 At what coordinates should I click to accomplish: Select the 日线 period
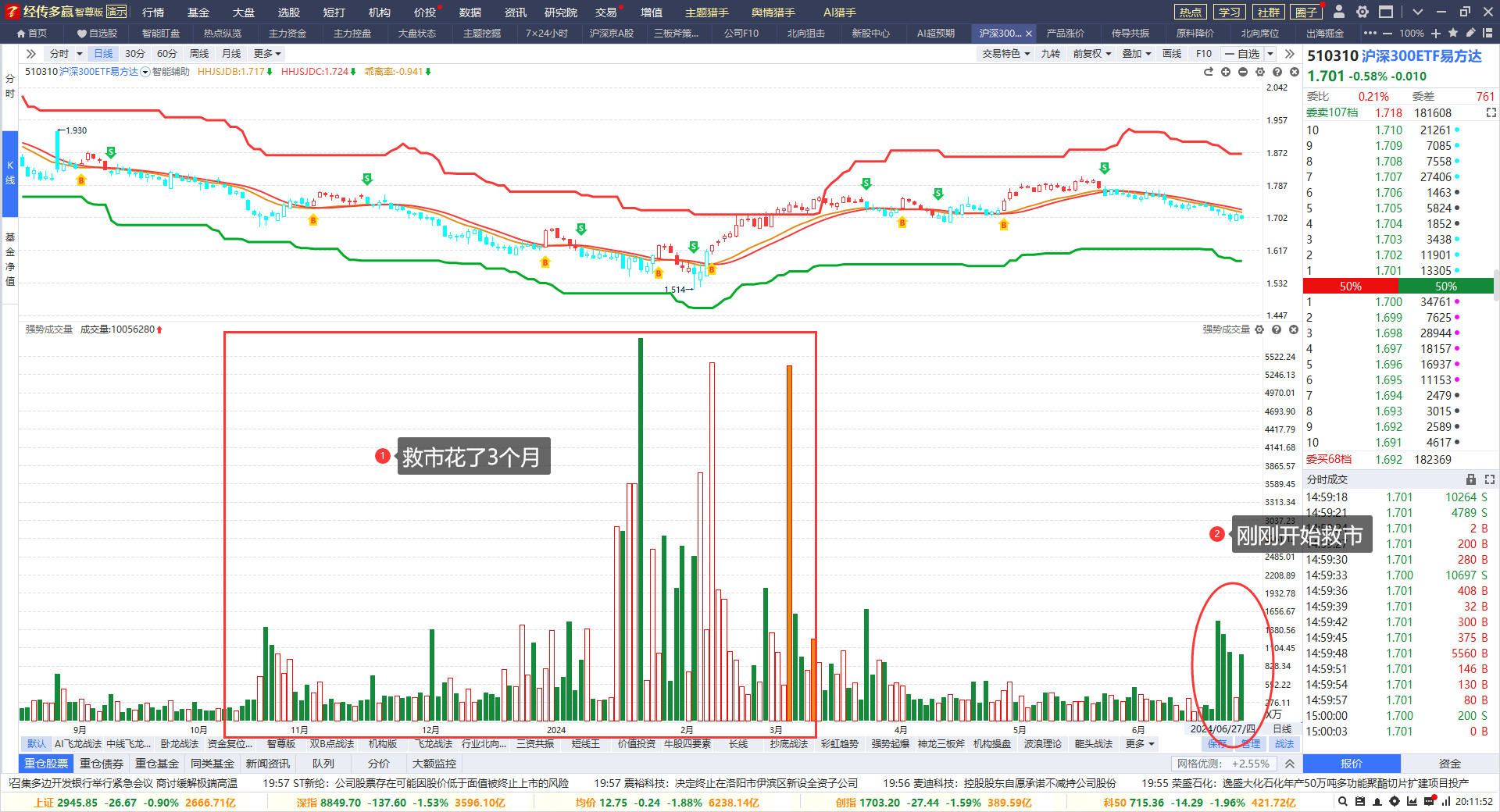[x=103, y=54]
